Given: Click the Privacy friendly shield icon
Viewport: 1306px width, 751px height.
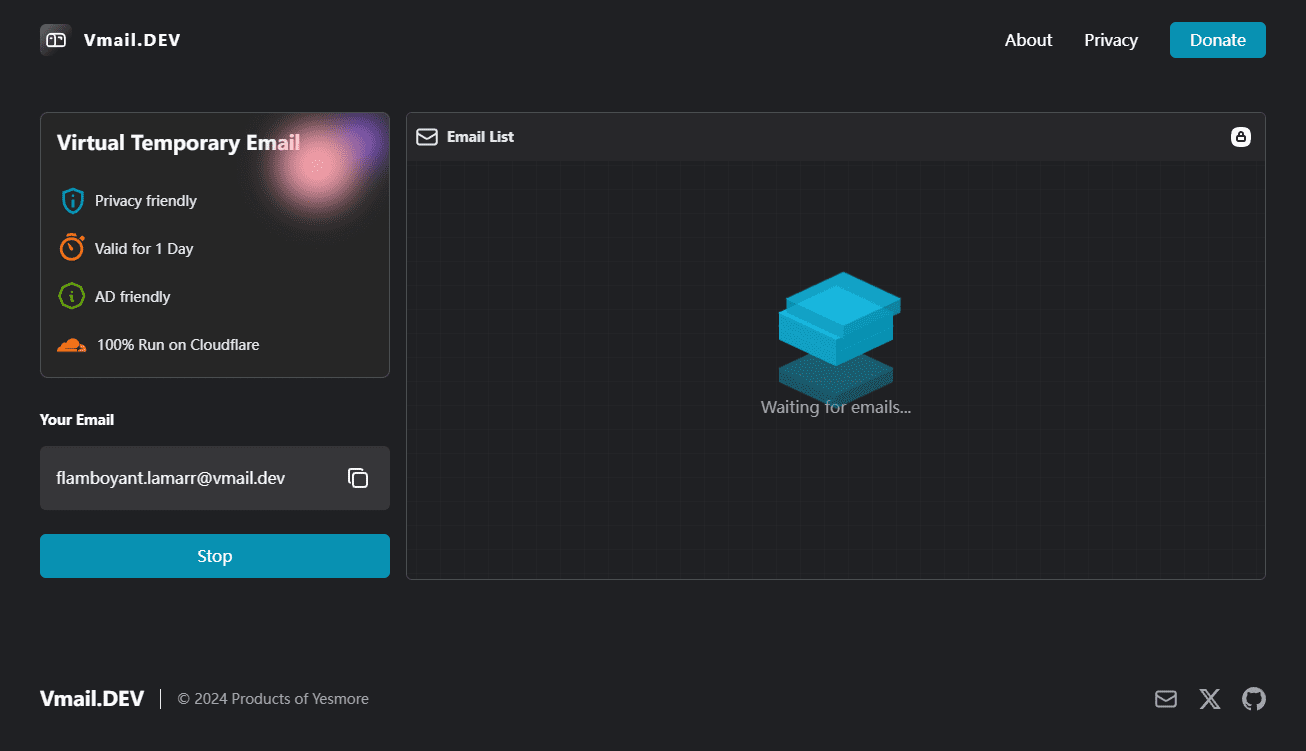Looking at the screenshot, I should click(72, 201).
